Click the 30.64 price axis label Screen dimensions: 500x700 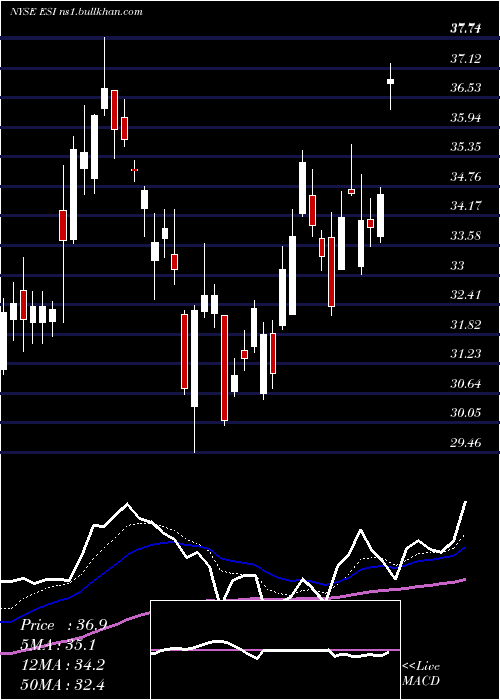click(466, 384)
